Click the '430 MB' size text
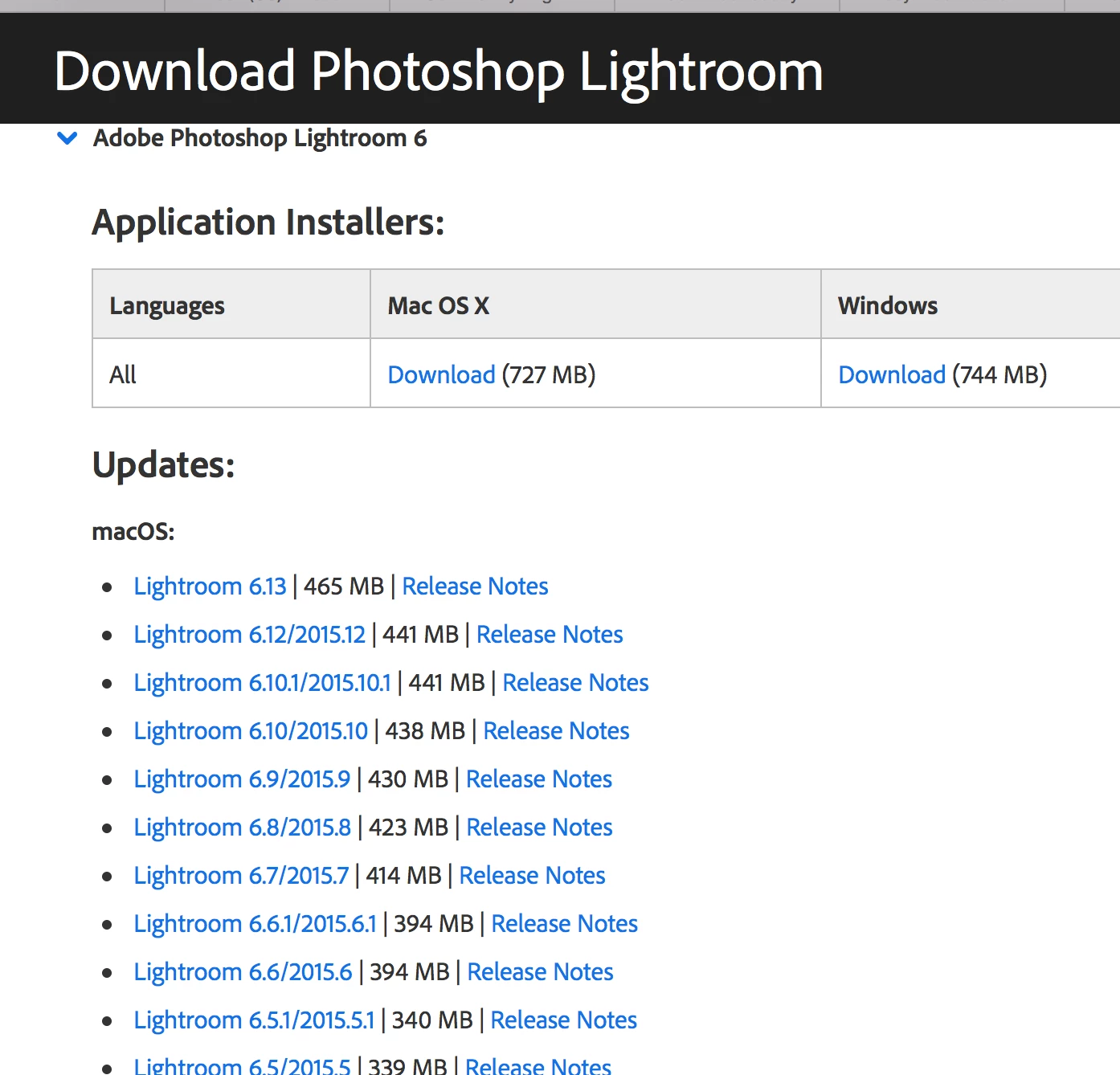This screenshot has height=1075, width=1120. pyautogui.click(x=408, y=779)
